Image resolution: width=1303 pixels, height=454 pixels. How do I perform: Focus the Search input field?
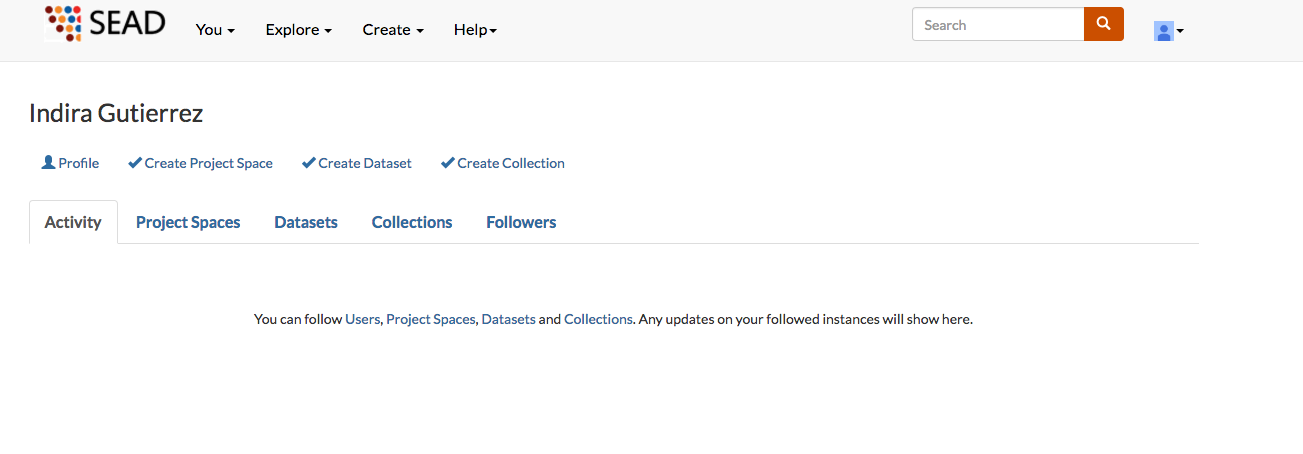[997, 25]
